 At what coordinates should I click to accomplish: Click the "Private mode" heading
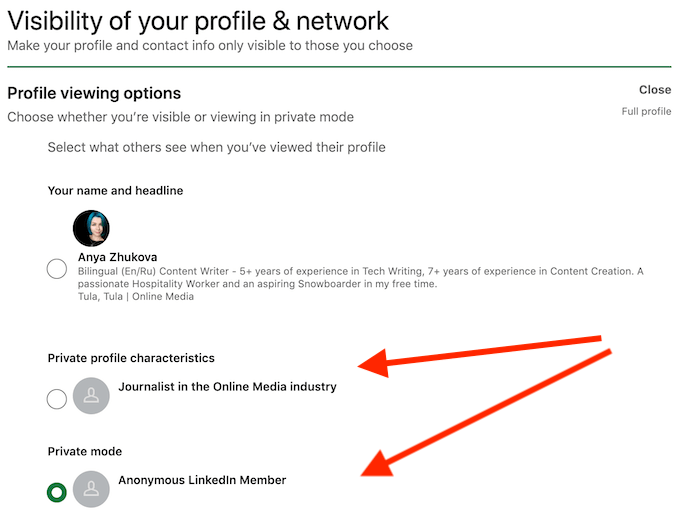85,452
